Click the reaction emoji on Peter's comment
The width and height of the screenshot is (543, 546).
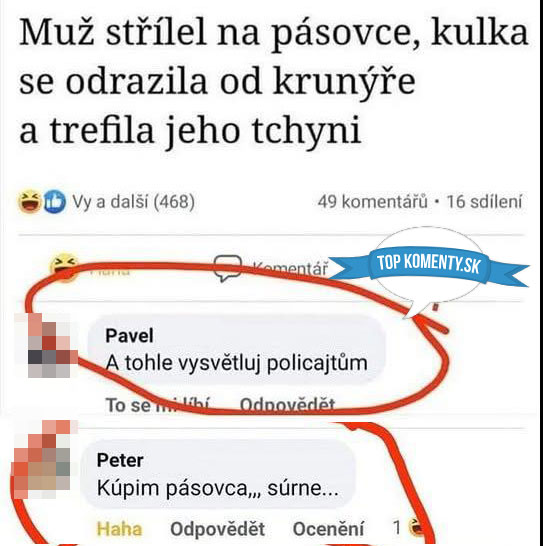[416, 527]
